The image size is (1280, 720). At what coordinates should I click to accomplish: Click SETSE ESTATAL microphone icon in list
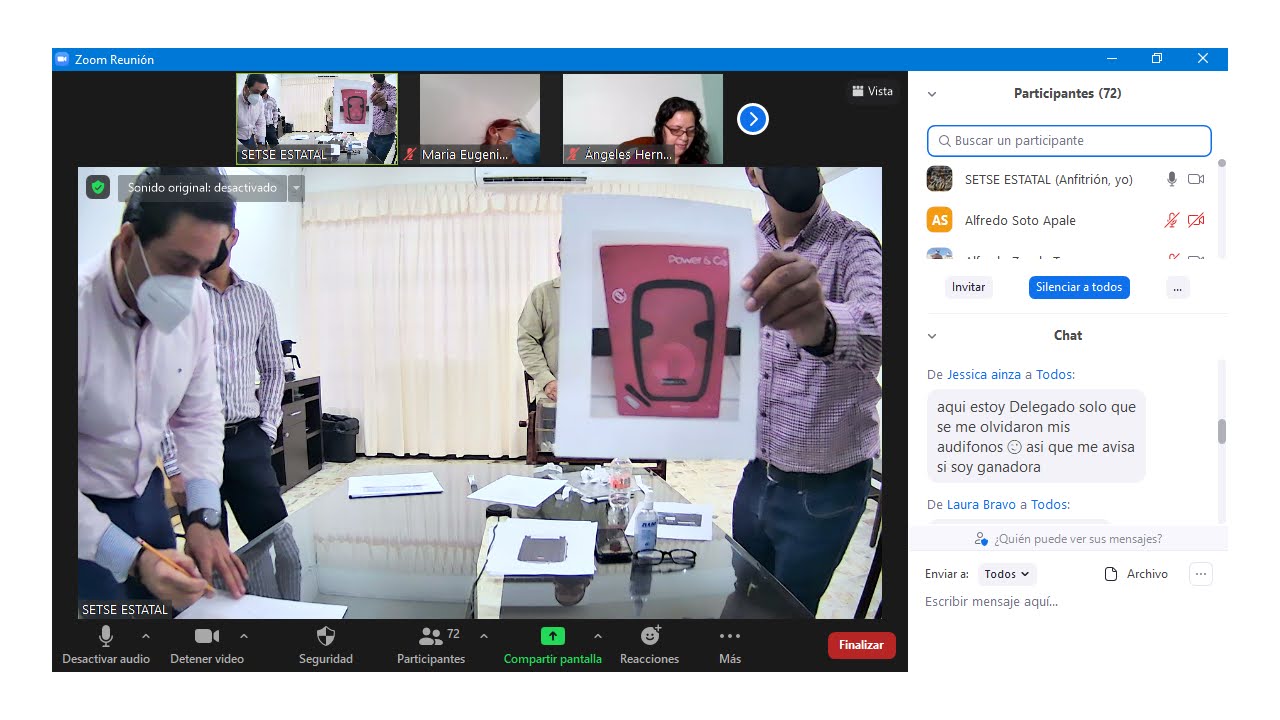point(1171,180)
